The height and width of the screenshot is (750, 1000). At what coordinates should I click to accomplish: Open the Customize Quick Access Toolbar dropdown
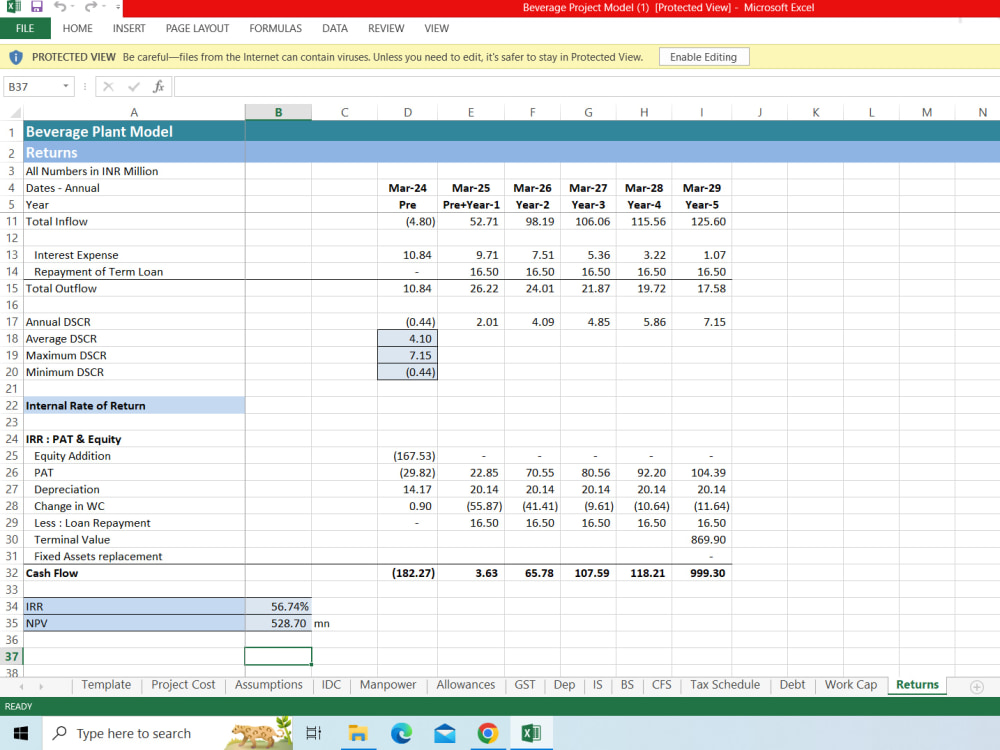[118, 7]
